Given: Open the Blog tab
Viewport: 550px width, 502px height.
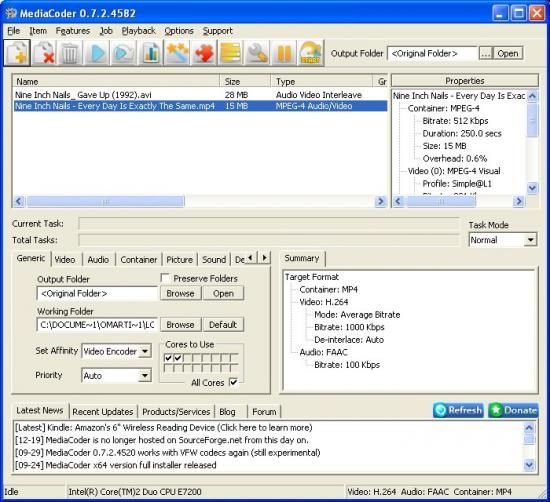Looking at the screenshot, I should (227, 411).
